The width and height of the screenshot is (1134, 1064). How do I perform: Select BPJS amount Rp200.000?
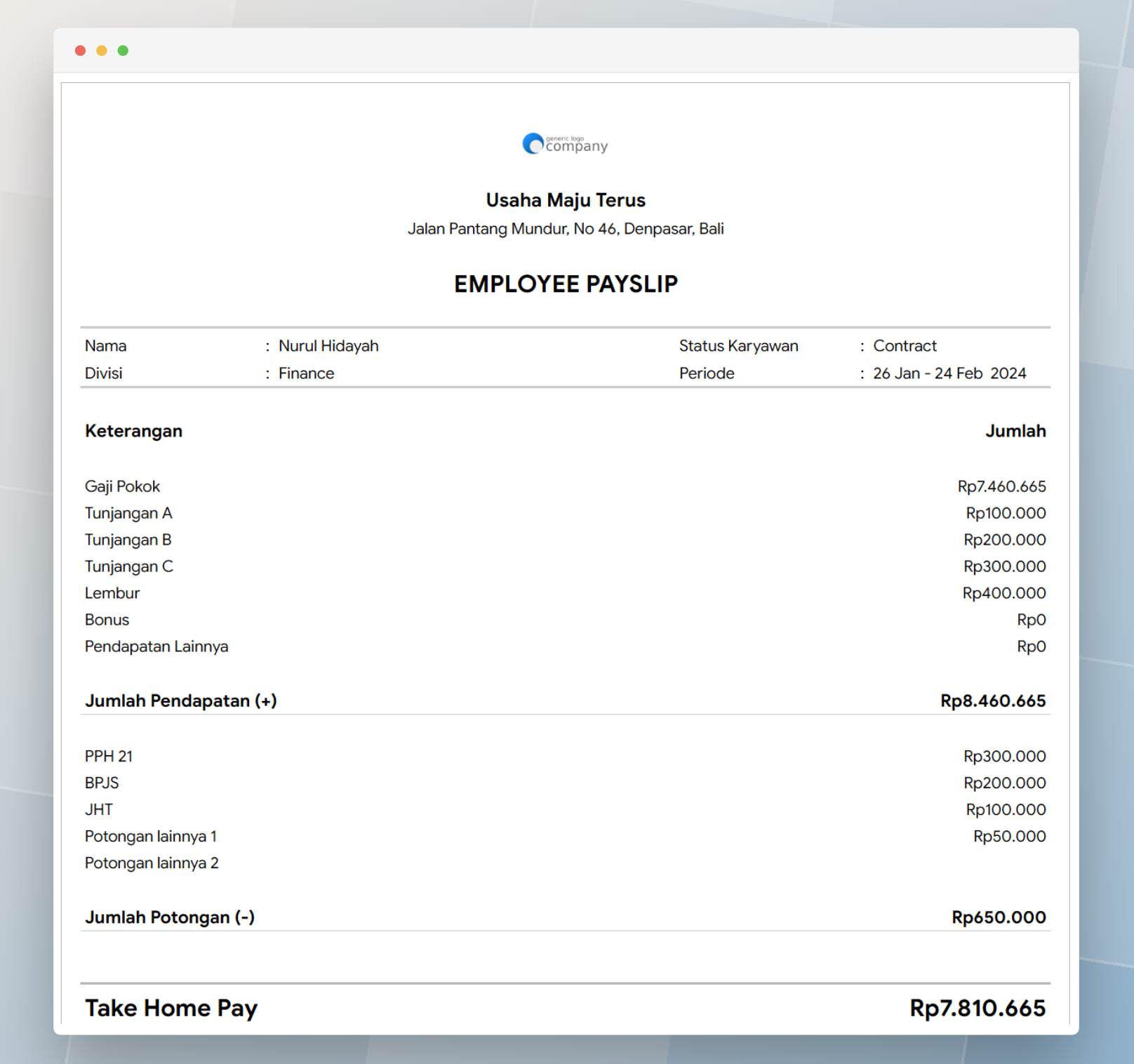pyautogui.click(x=1004, y=783)
